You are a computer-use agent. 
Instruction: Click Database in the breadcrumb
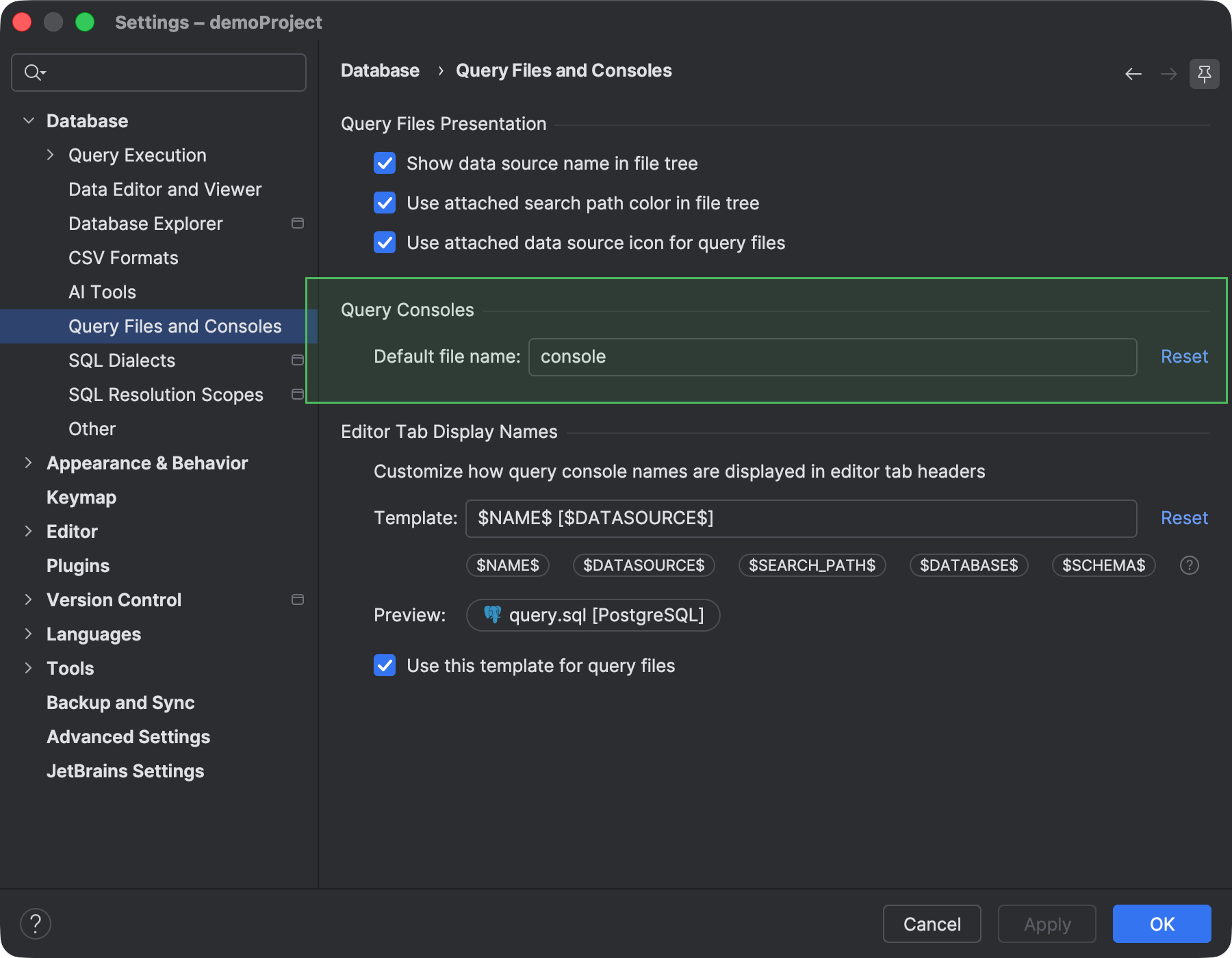tap(380, 70)
